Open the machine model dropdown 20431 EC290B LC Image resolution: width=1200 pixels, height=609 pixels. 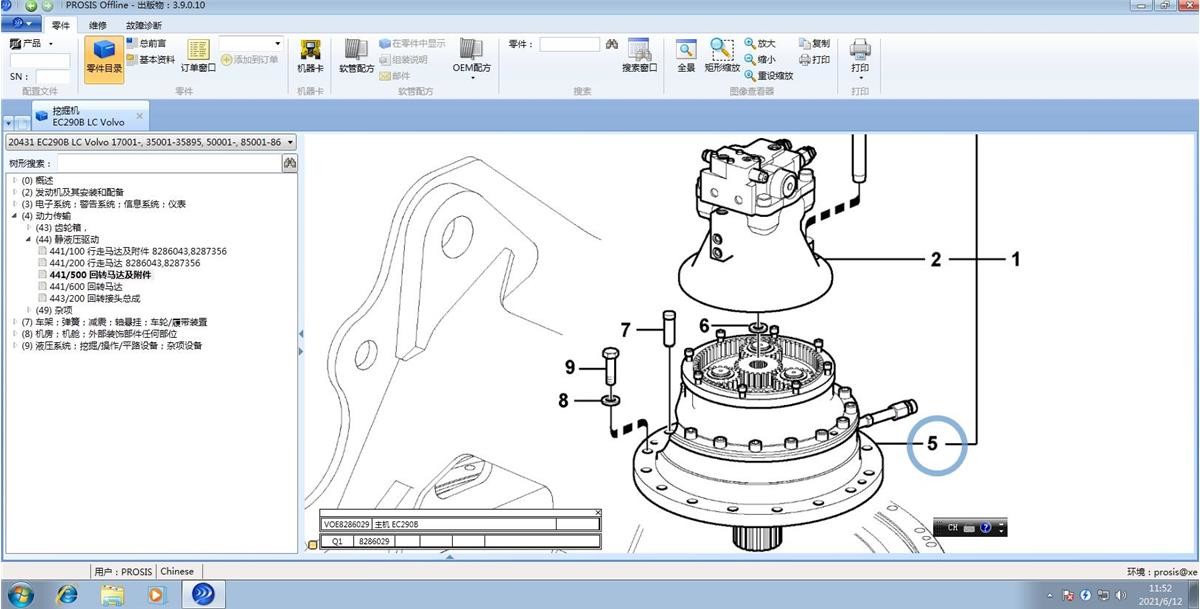[x=151, y=142]
